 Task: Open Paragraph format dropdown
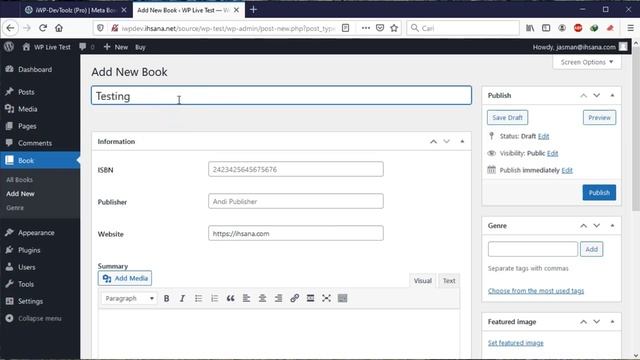coord(129,298)
